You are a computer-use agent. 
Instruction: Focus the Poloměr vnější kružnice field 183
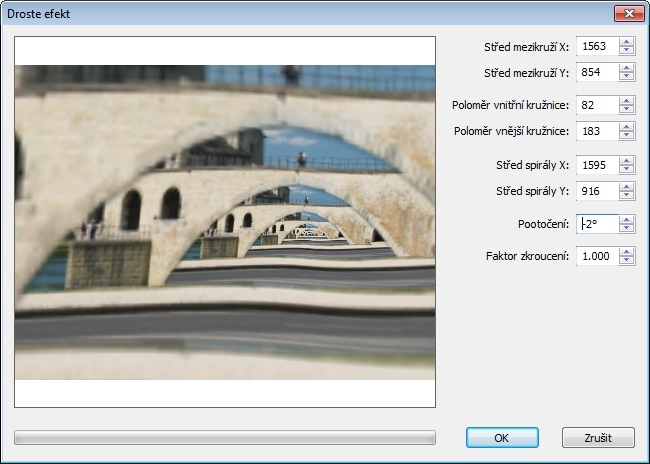click(x=597, y=131)
